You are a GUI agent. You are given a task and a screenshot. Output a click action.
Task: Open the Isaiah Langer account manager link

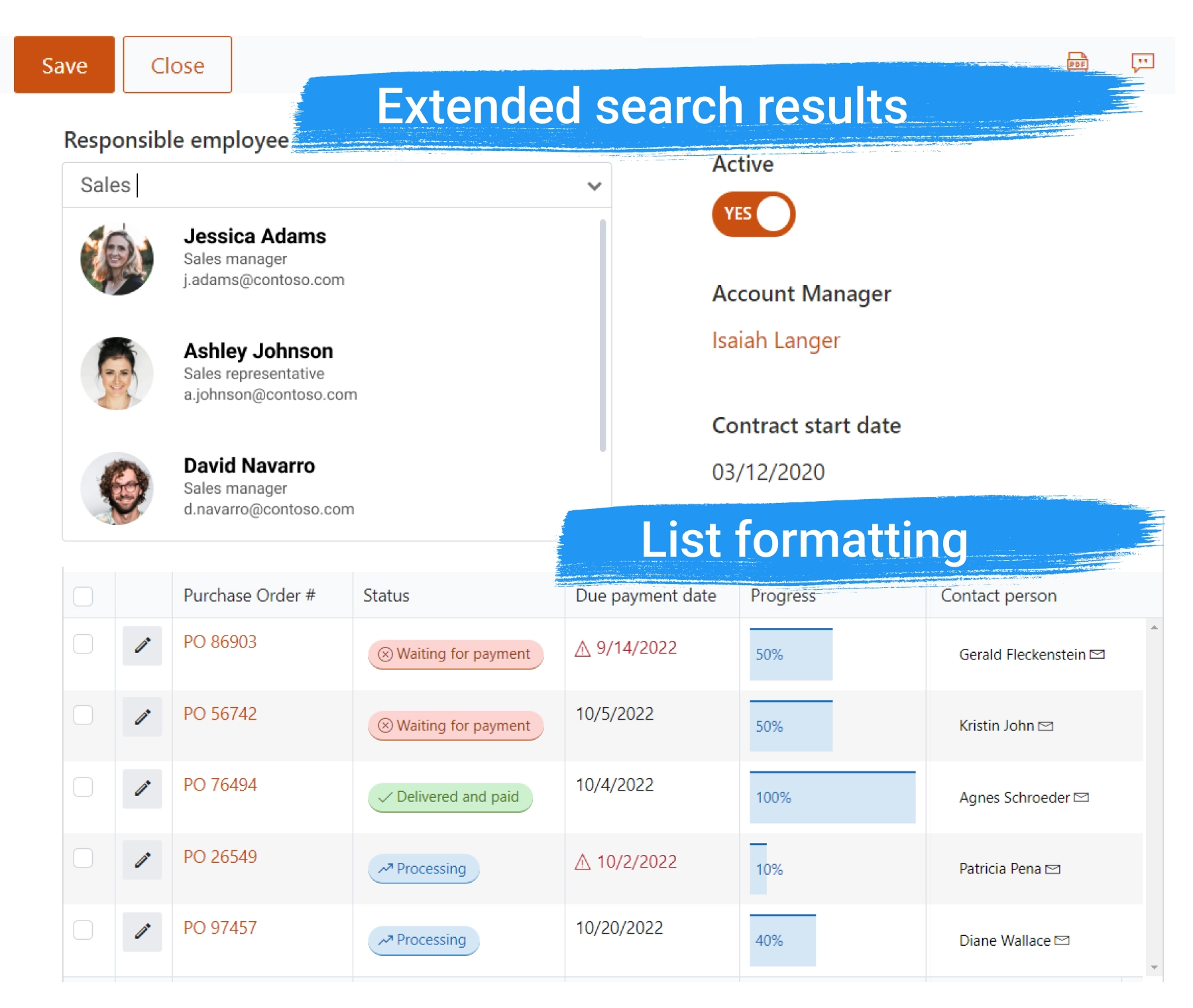(x=775, y=341)
